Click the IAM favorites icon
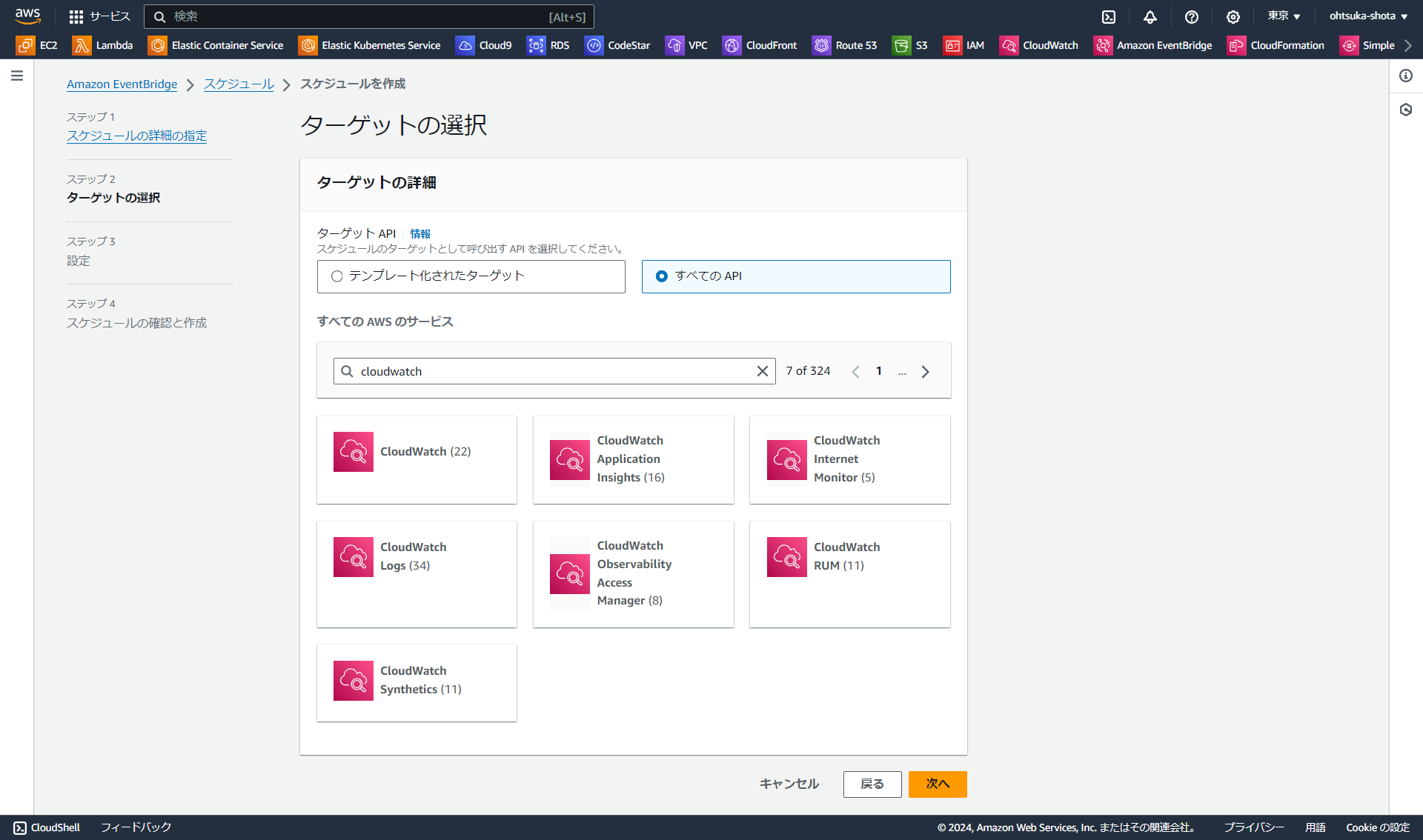This screenshot has width=1423, height=840. 953,45
